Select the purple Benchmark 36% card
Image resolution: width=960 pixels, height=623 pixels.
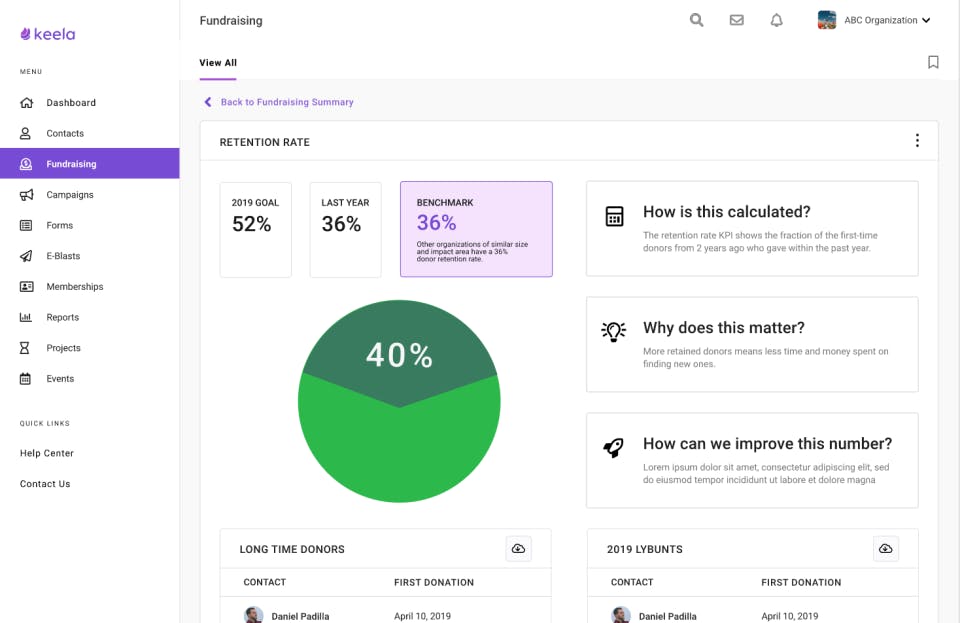click(476, 229)
